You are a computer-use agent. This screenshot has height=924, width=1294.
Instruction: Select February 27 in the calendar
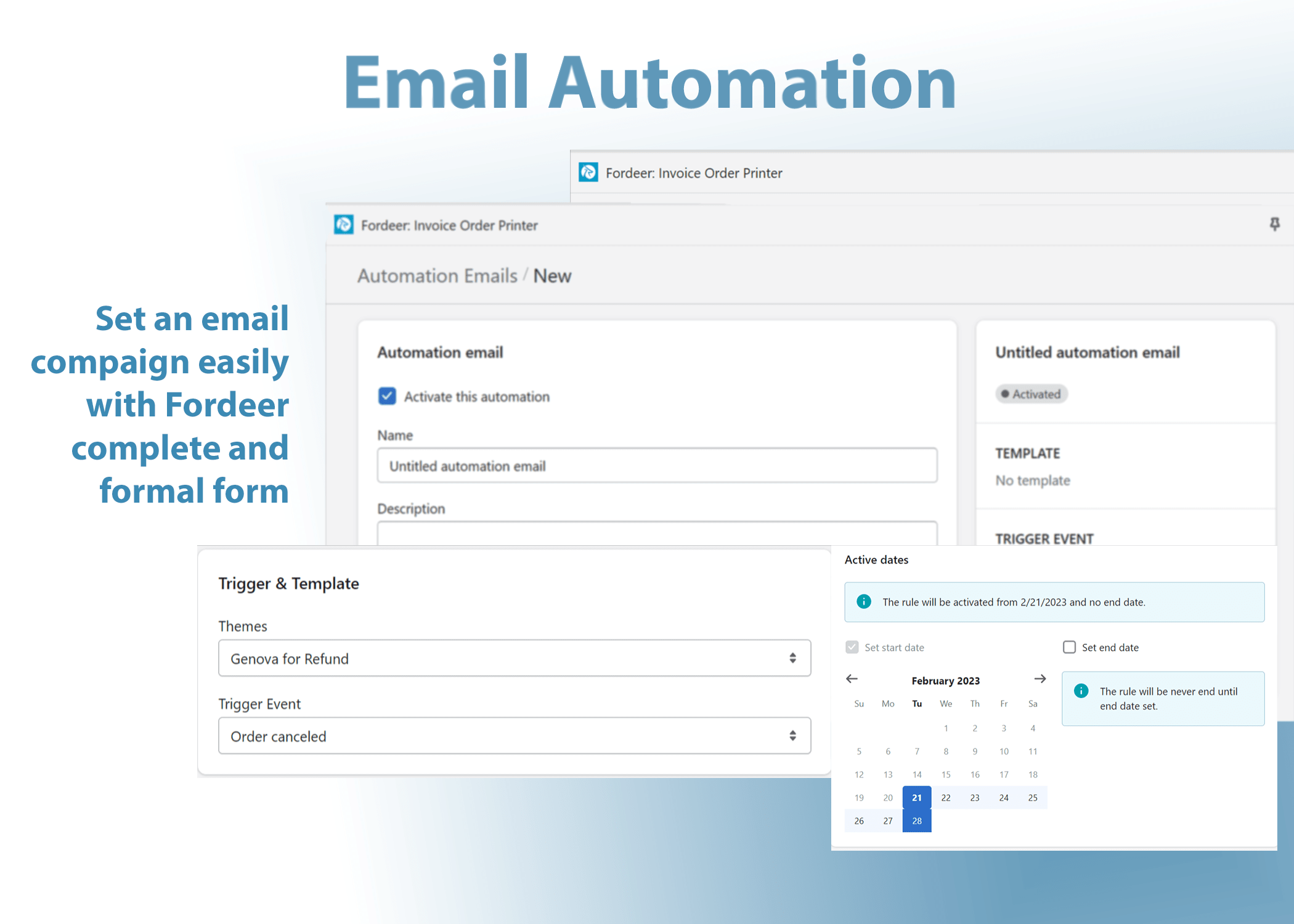click(888, 821)
